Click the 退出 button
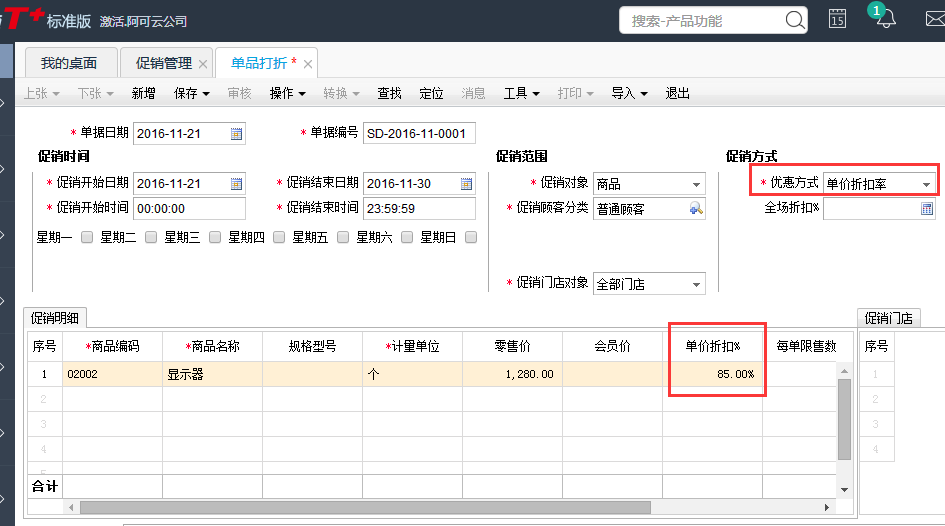 click(x=678, y=93)
